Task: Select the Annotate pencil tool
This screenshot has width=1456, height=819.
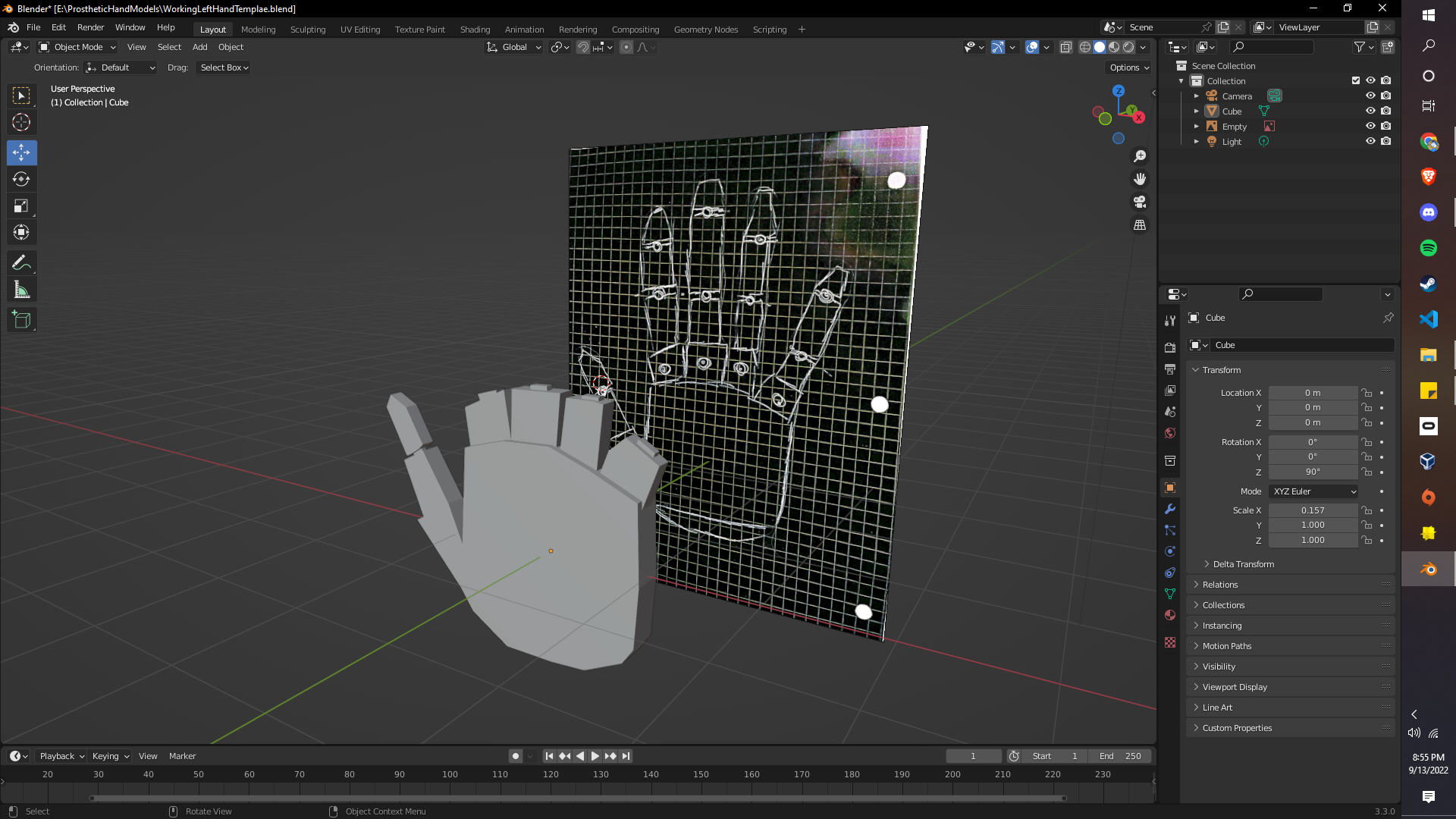Action: 21,263
